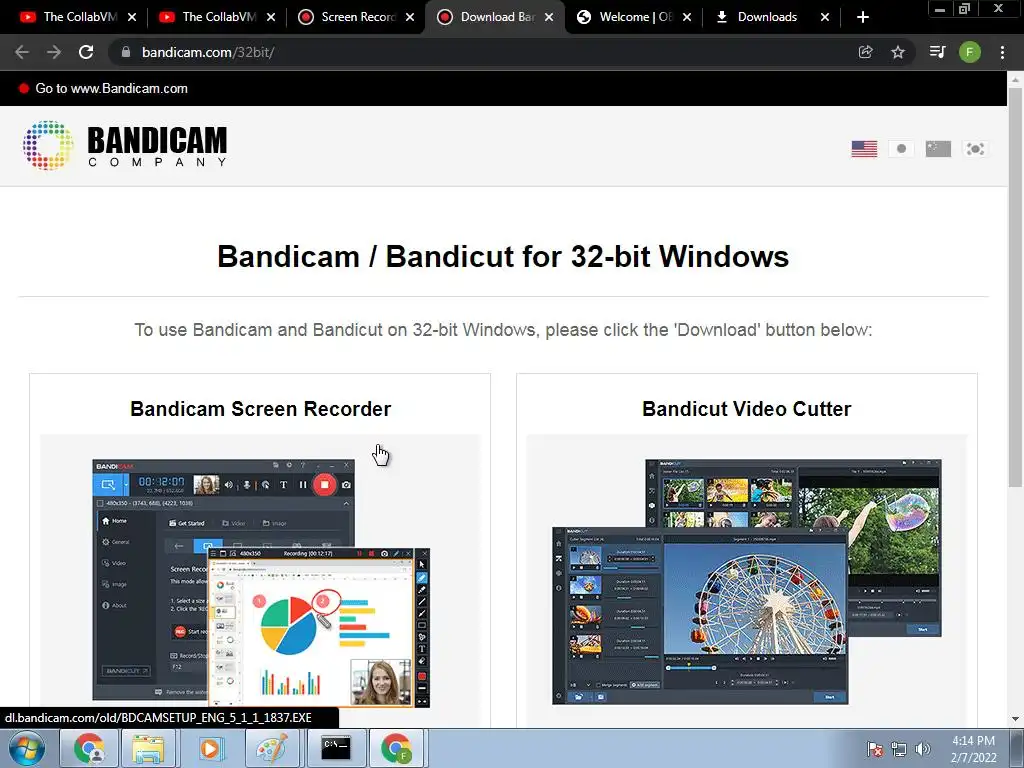Open Command Prompt in taskbar

(x=336, y=748)
